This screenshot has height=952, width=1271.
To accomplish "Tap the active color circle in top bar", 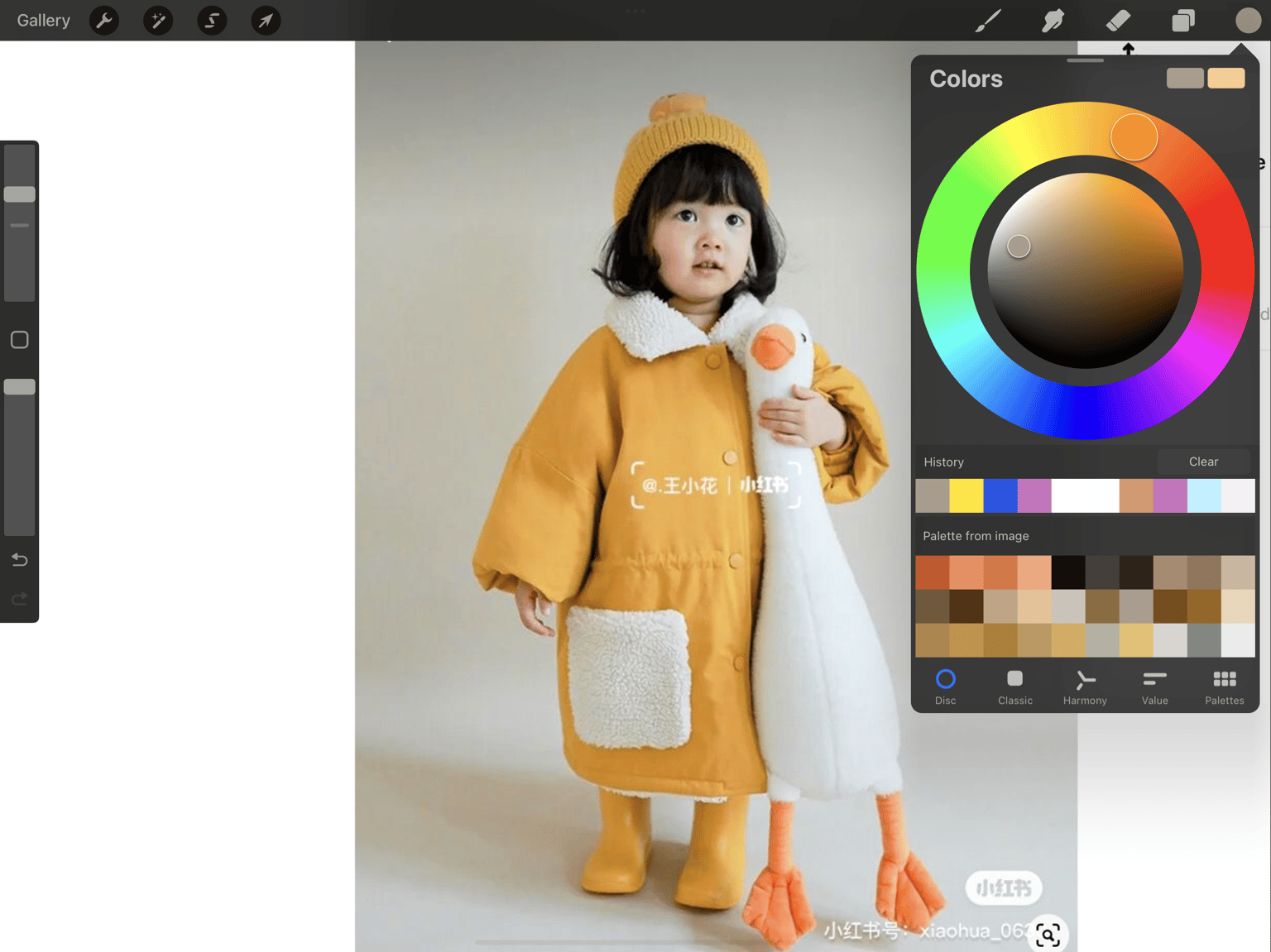I will pyautogui.click(x=1248, y=20).
